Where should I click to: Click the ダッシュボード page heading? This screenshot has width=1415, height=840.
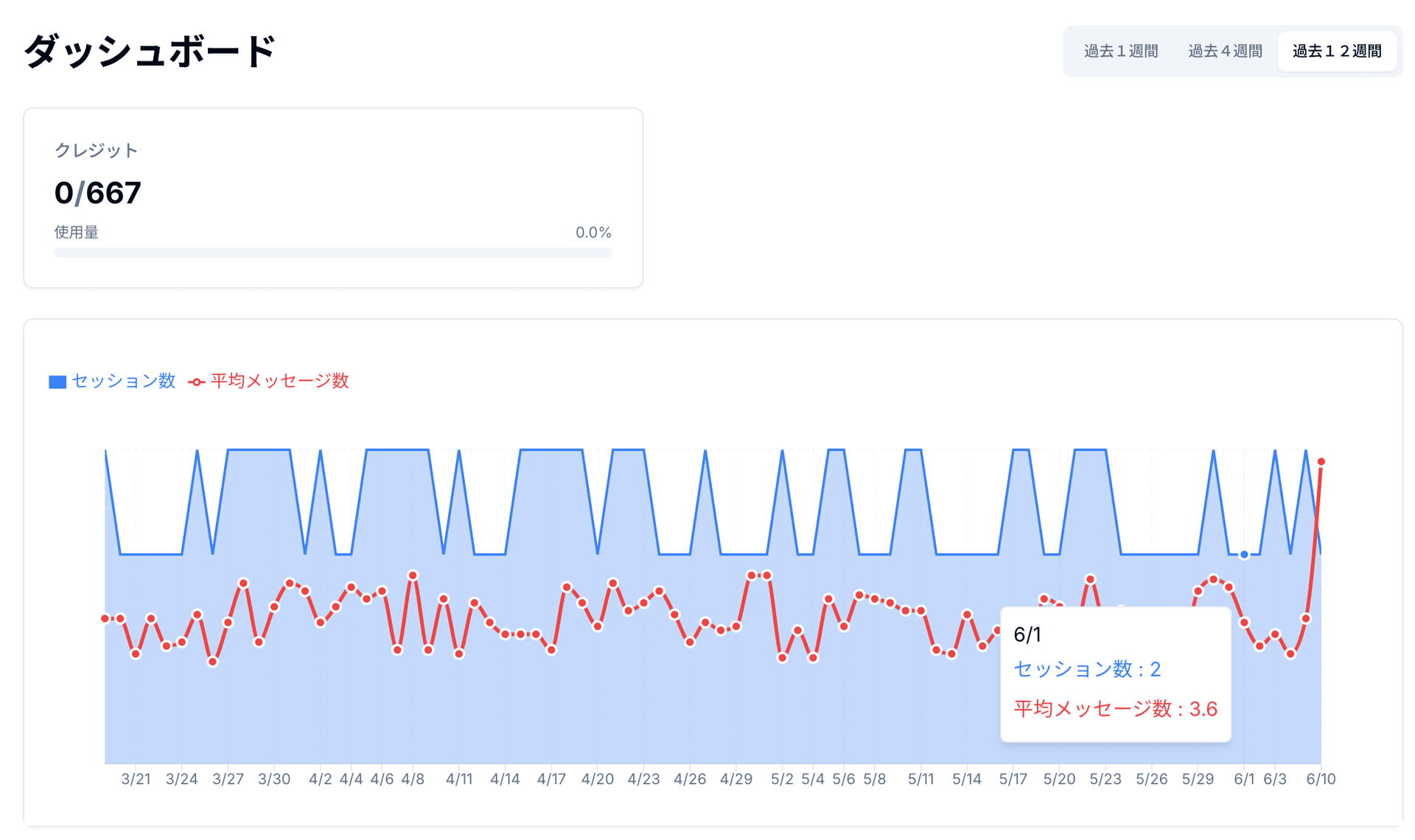click(x=150, y=52)
